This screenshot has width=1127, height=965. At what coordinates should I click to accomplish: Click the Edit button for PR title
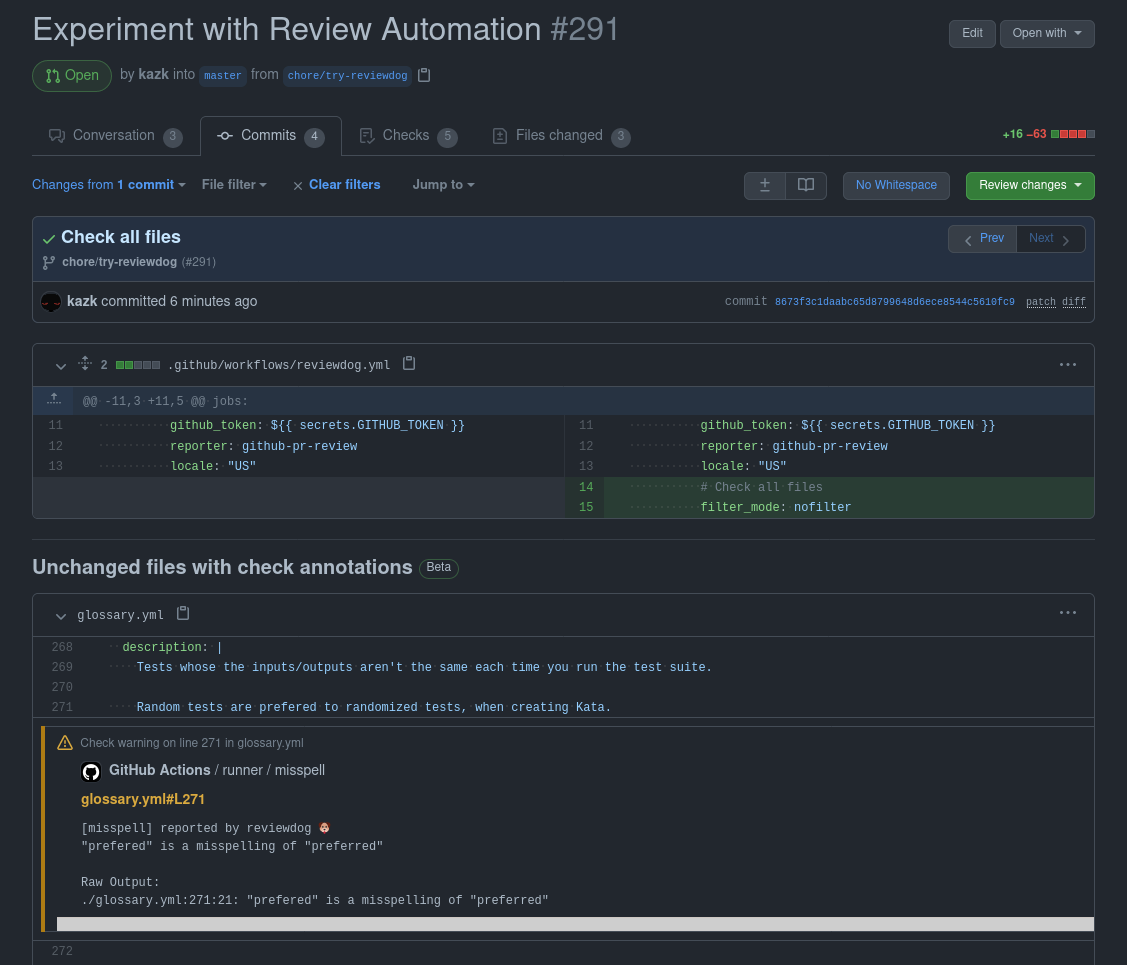[972, 33]
